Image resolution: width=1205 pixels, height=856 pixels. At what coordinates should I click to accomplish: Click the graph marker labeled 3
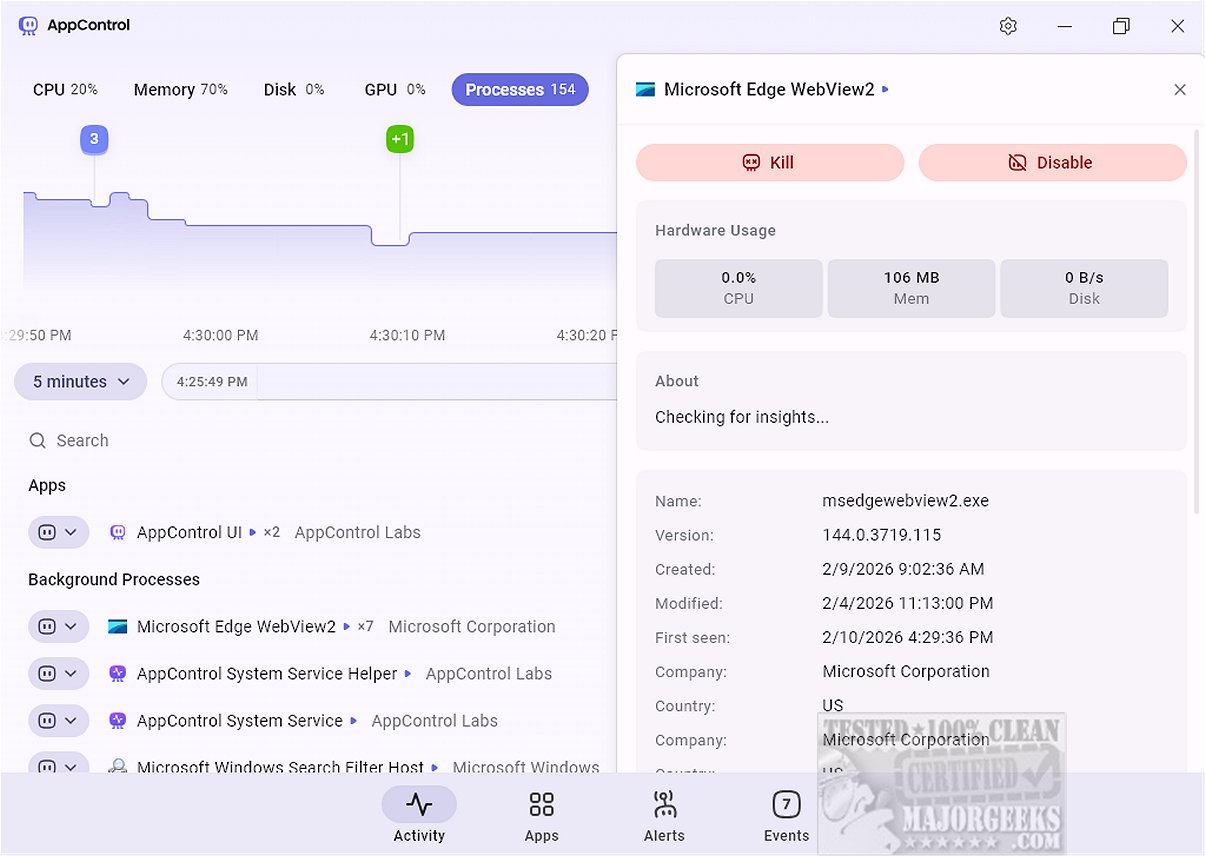tap(94, 139)
